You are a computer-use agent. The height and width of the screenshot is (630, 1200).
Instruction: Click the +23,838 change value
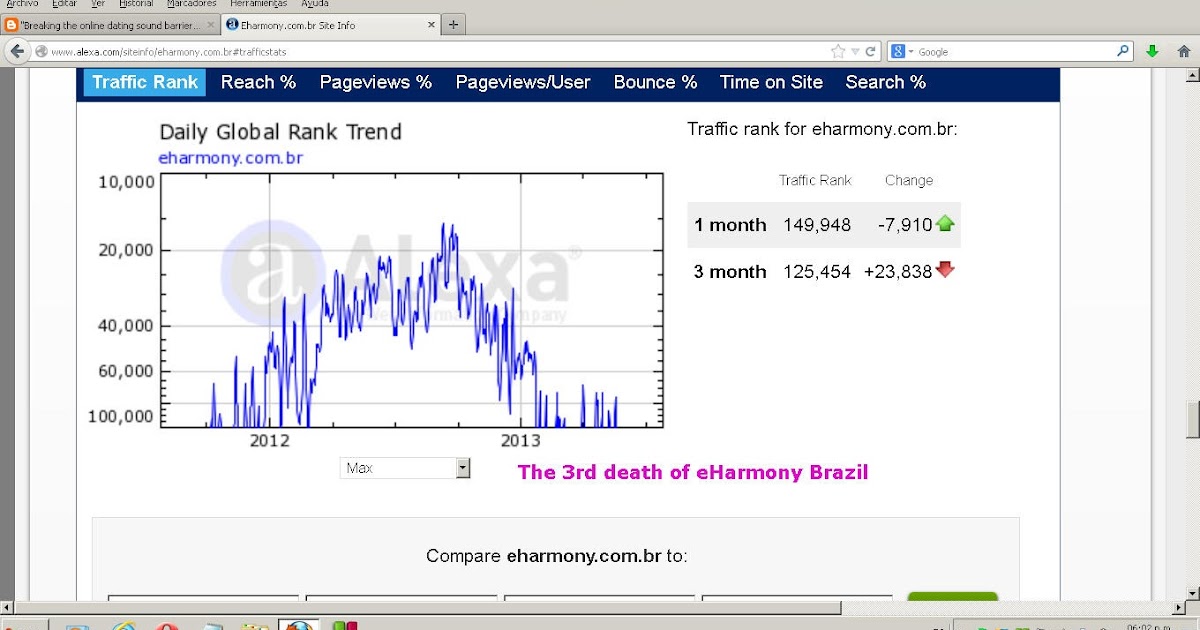[898, 271]
